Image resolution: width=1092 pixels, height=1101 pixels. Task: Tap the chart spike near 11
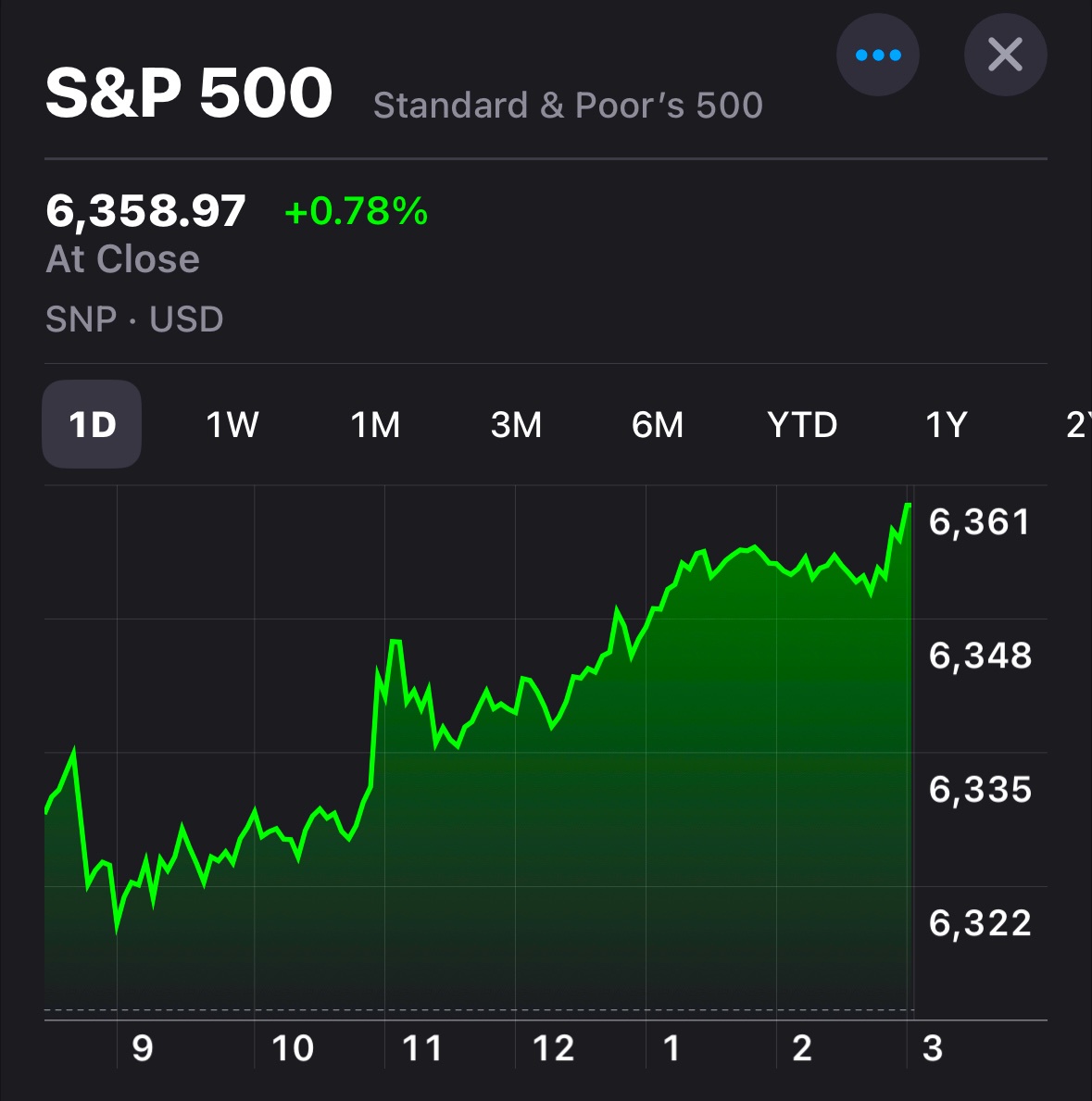point(395,642)
